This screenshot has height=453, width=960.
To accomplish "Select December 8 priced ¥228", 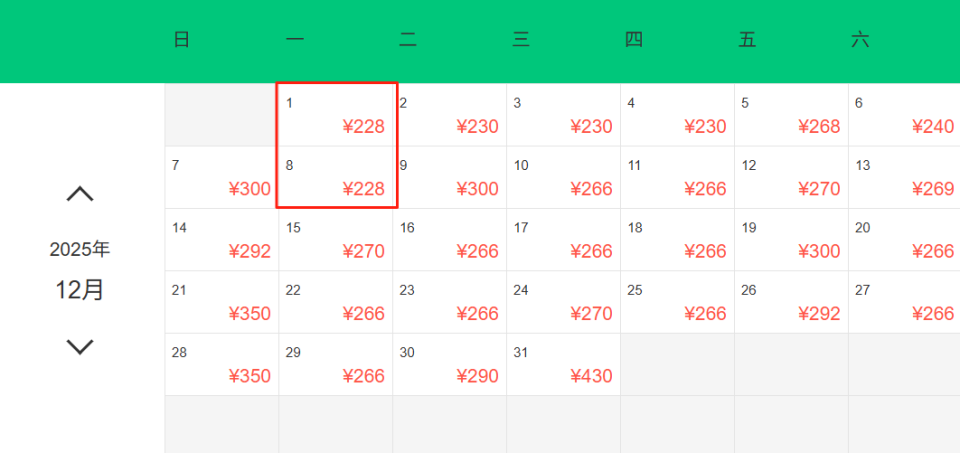I will tap(336, 177).
